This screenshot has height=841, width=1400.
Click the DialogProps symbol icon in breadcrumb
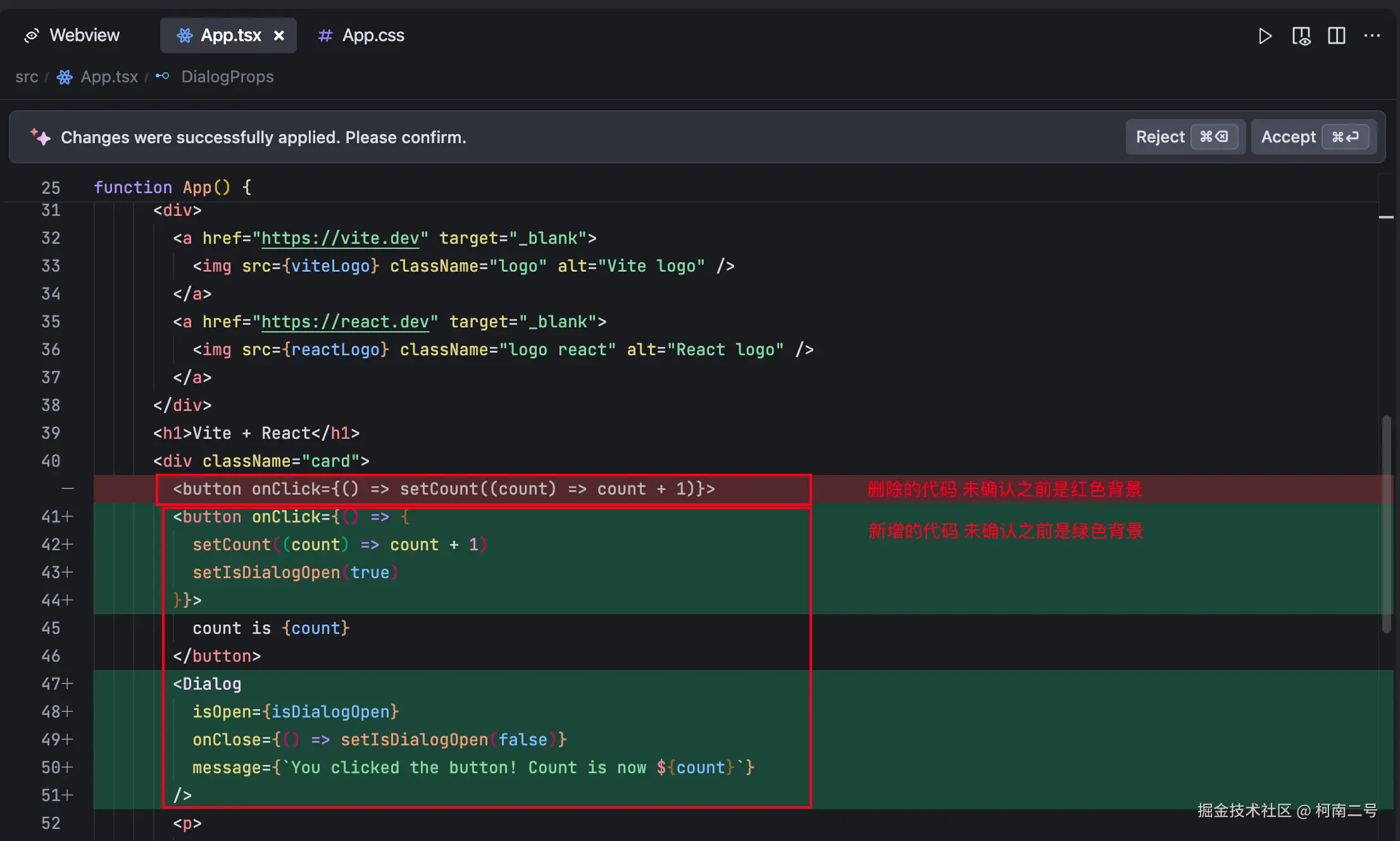click(x=163, y=77)
